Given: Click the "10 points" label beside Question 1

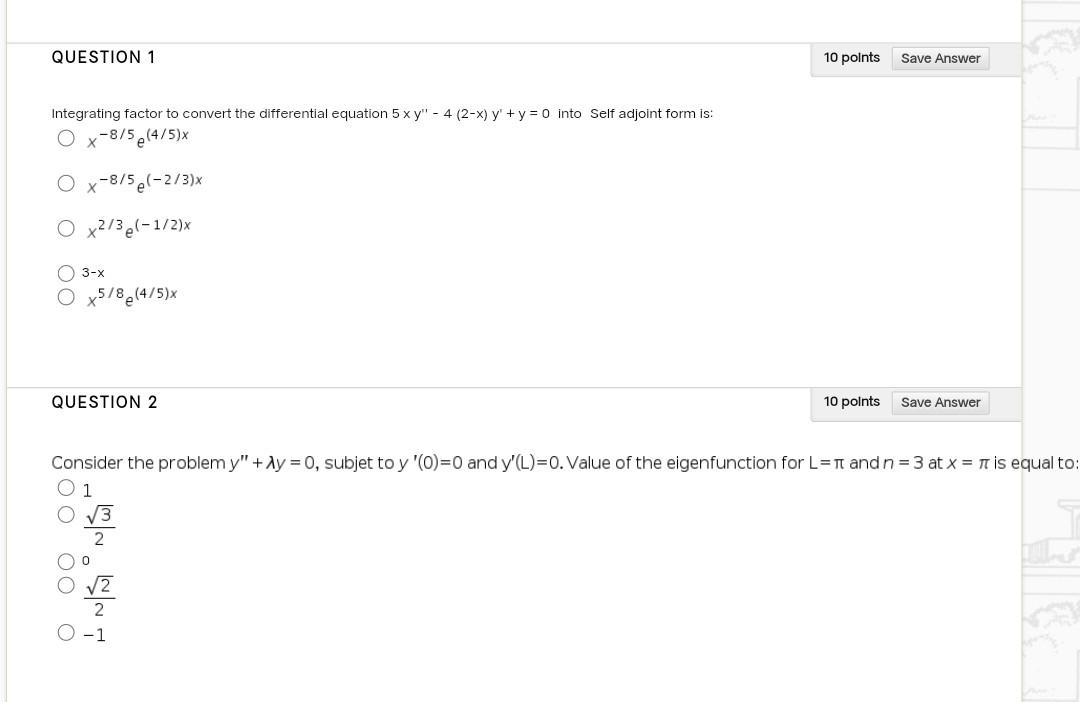Looking at the screenshot, I should pyautogui.click(x=852, y=58).
